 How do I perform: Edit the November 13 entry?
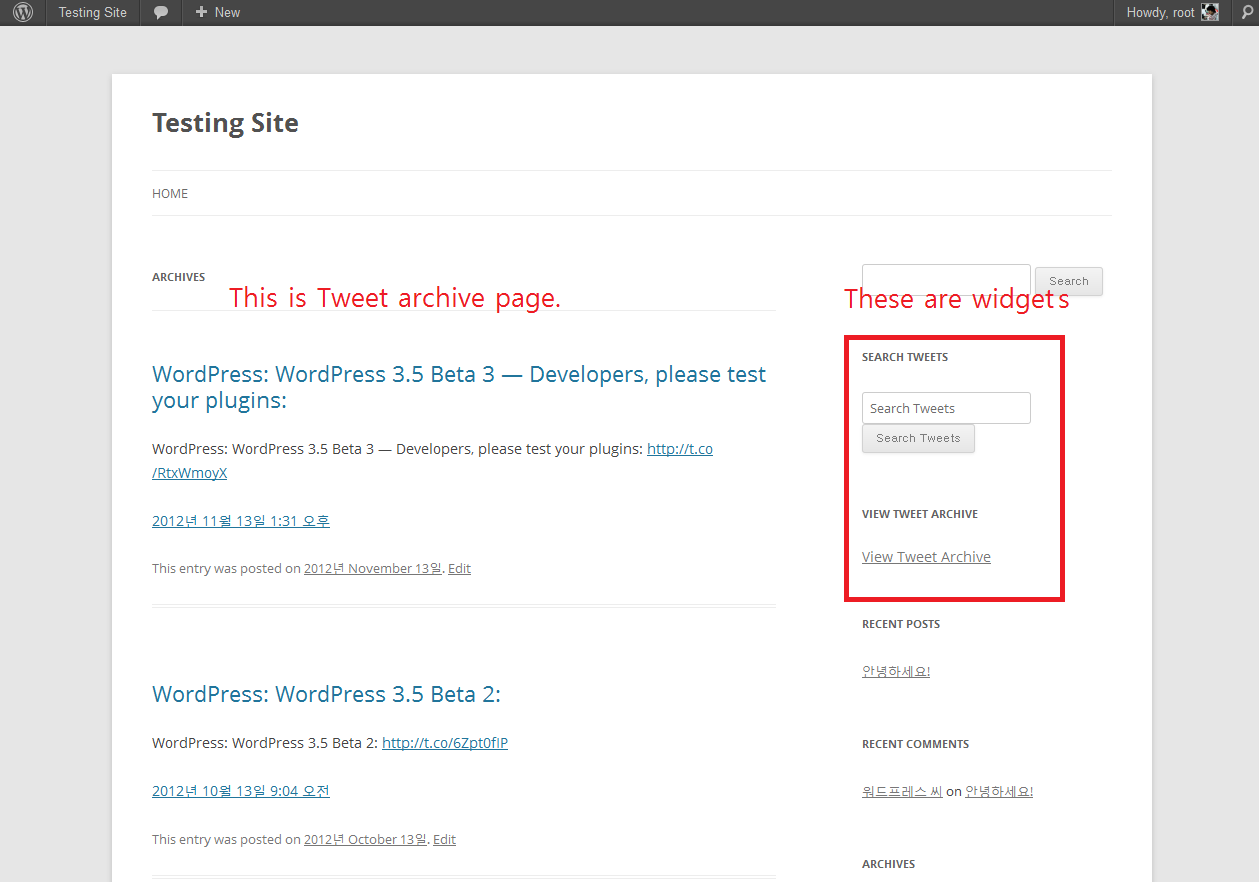pyautogui.click(x=459, y=568)
